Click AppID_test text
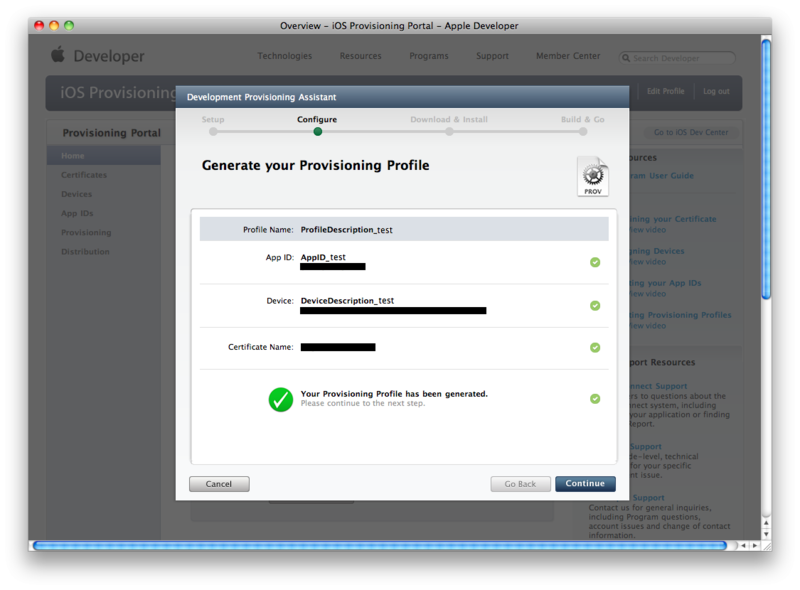Viewport: 800px width, 590px height. pos(323,257)
